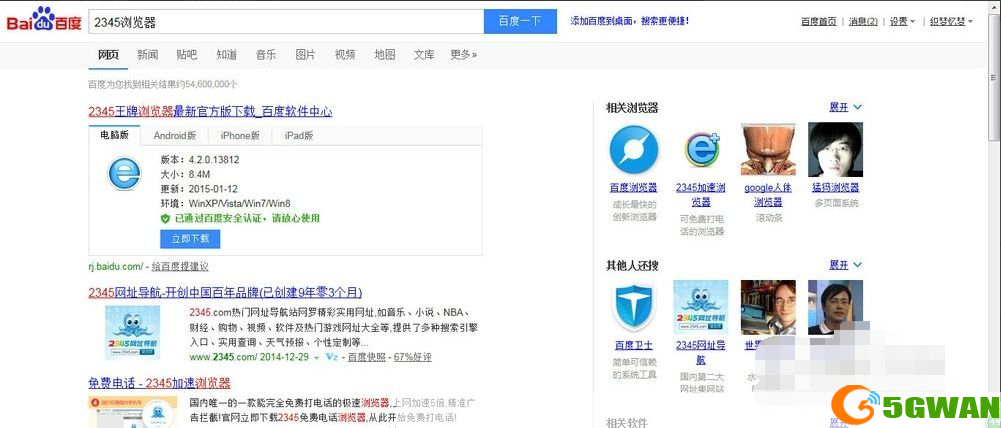Click the free-phone result thumbnail image
This screenshot has height=428, width=1001.
click(133, 412)
